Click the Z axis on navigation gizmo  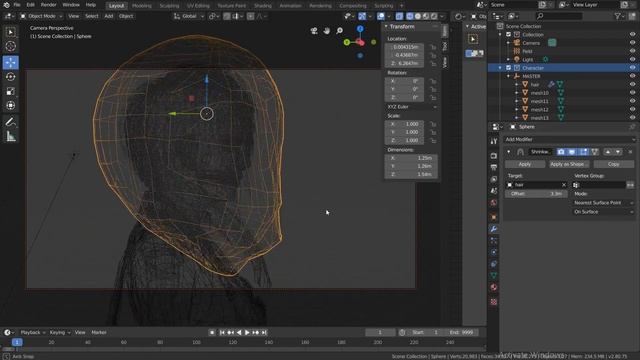(x=360, y=29)
